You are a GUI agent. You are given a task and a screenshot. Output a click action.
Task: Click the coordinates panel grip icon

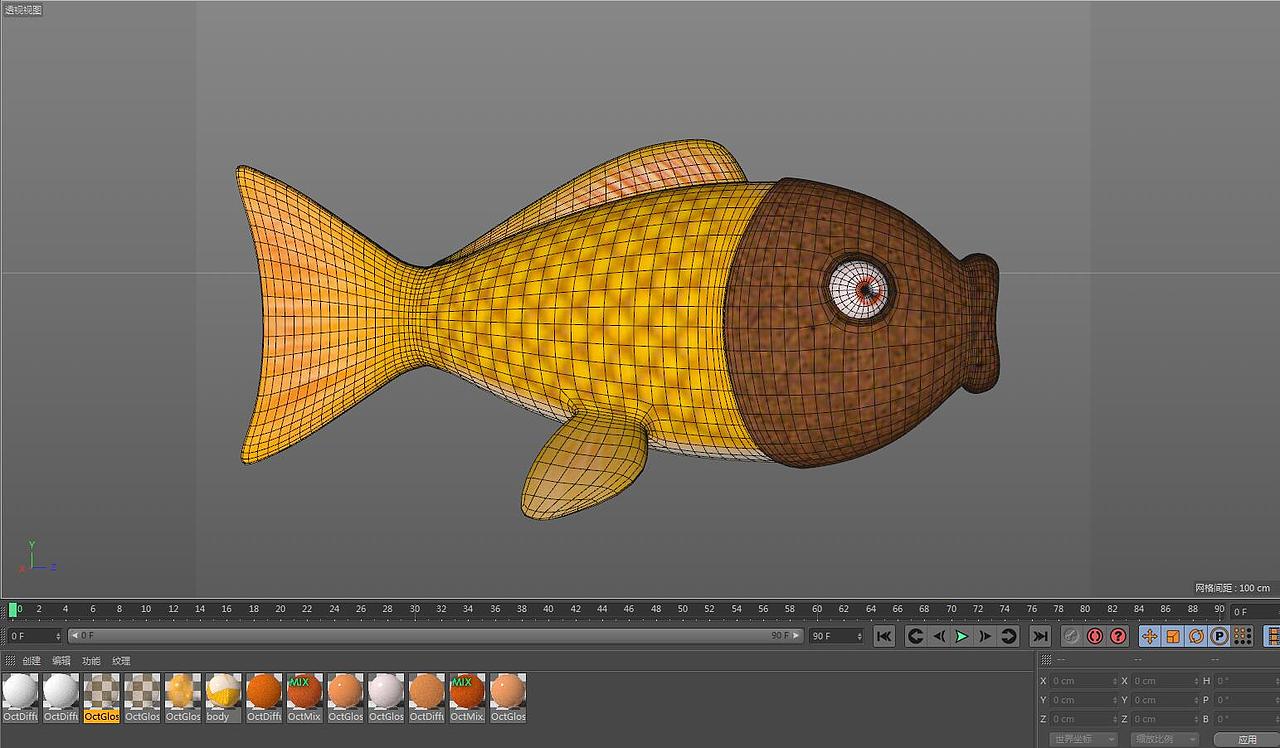(x=1046, y=659)
